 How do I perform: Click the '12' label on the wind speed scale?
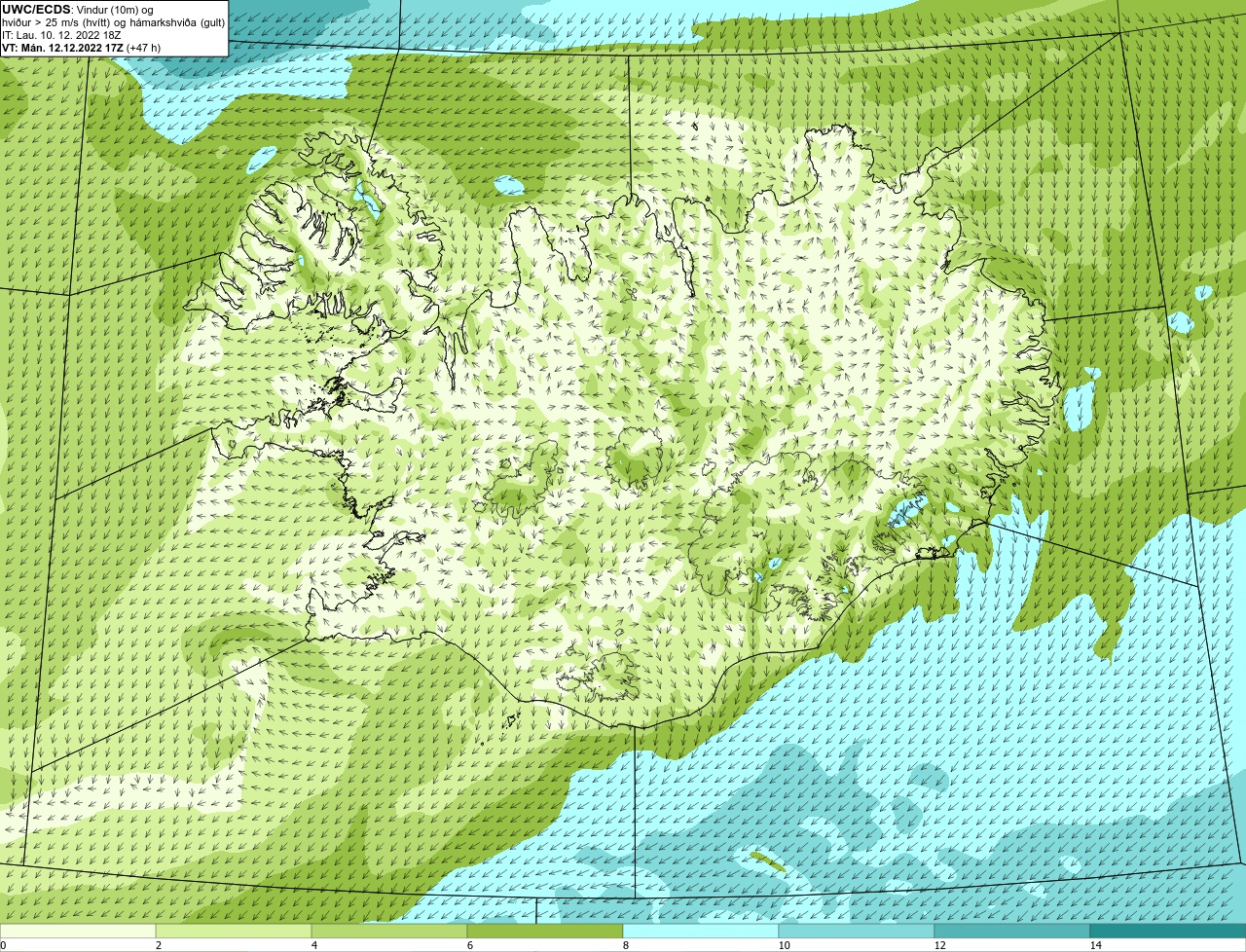pos(939,945)
